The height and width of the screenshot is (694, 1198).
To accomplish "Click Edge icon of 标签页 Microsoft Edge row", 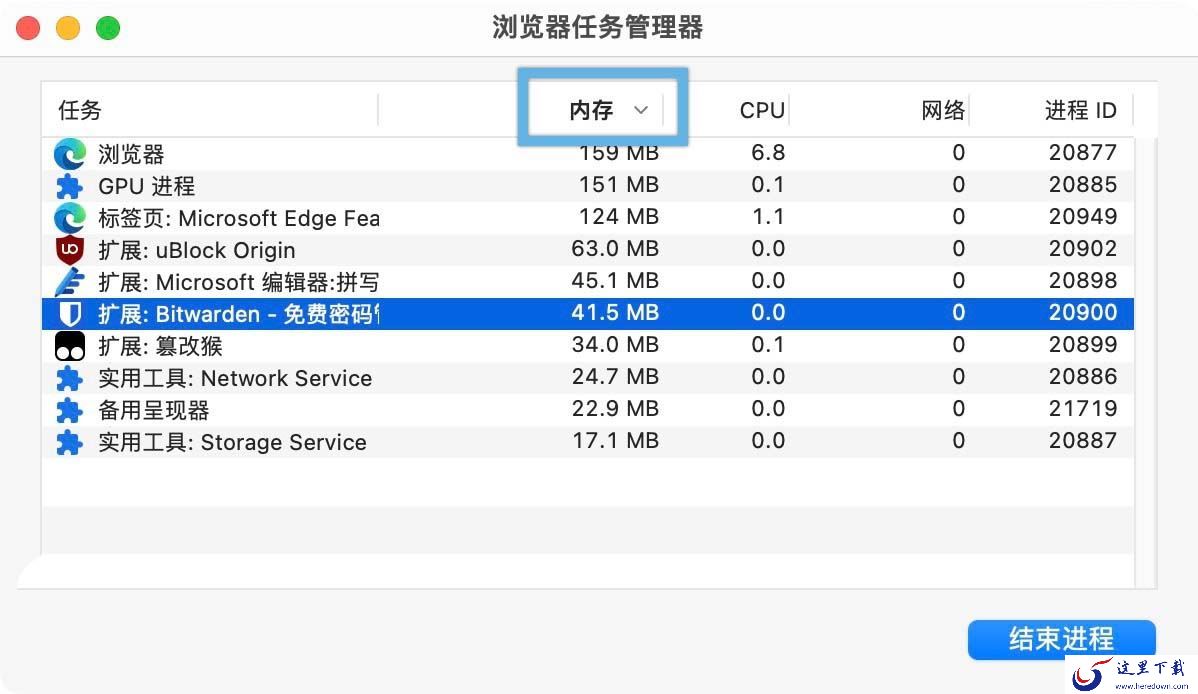I will click(x=70, y=219).
